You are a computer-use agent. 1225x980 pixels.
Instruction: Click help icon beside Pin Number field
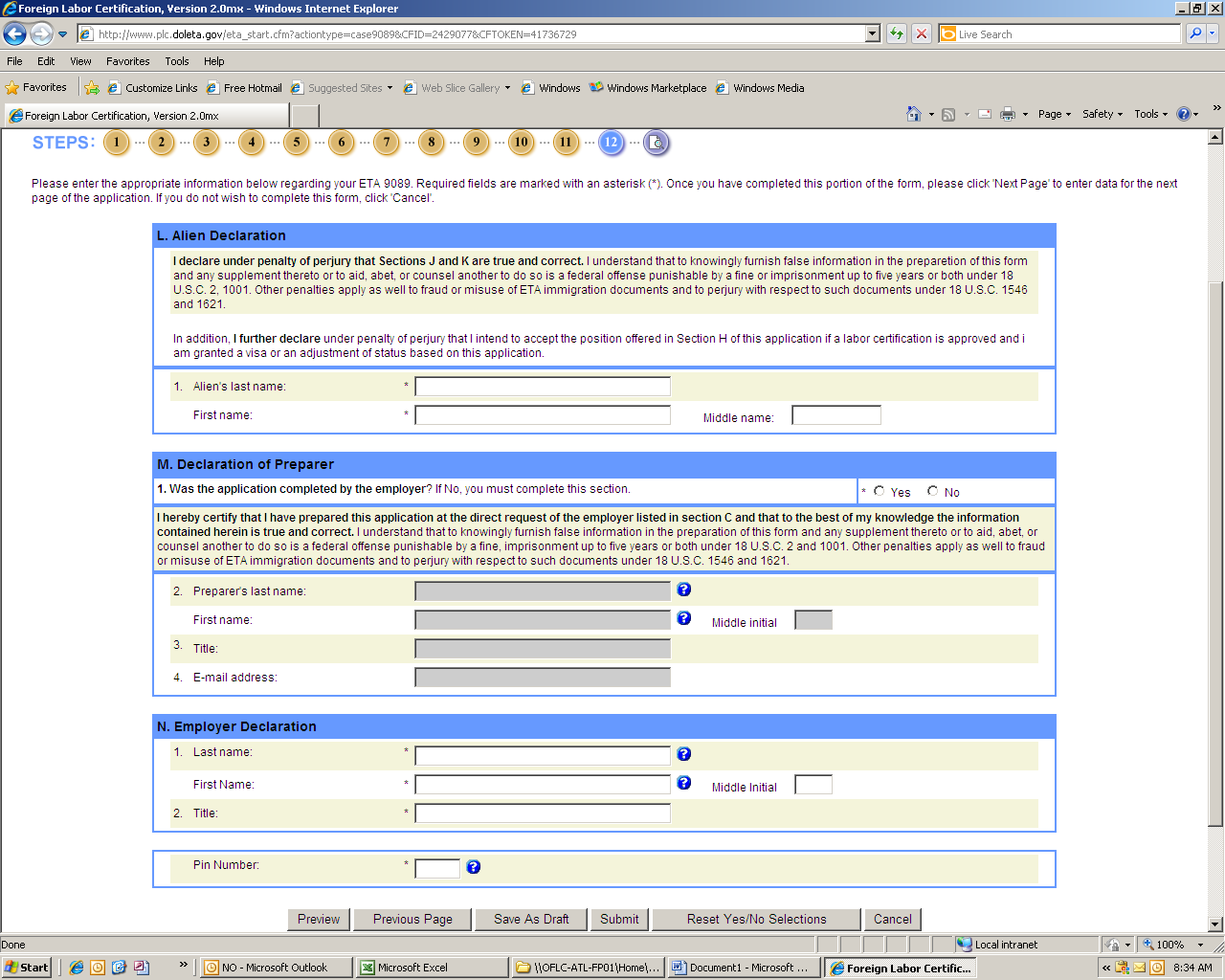[473, 867]
